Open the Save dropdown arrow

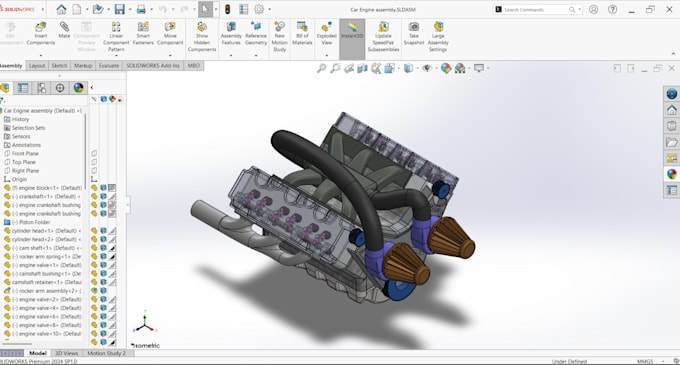tap(129, 9)
